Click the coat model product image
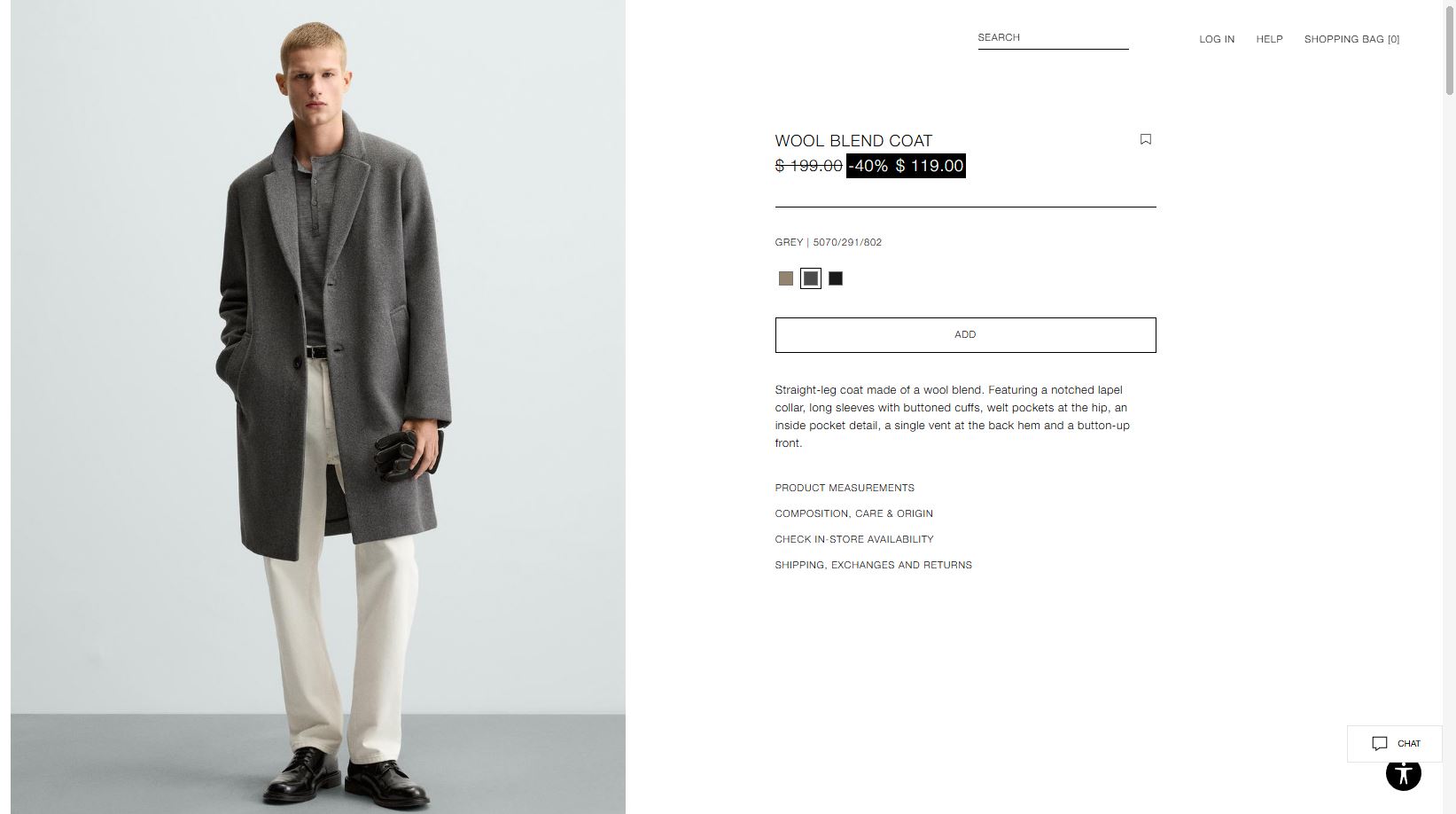This screenshot has width=1456, height=814. coord(318,407)
